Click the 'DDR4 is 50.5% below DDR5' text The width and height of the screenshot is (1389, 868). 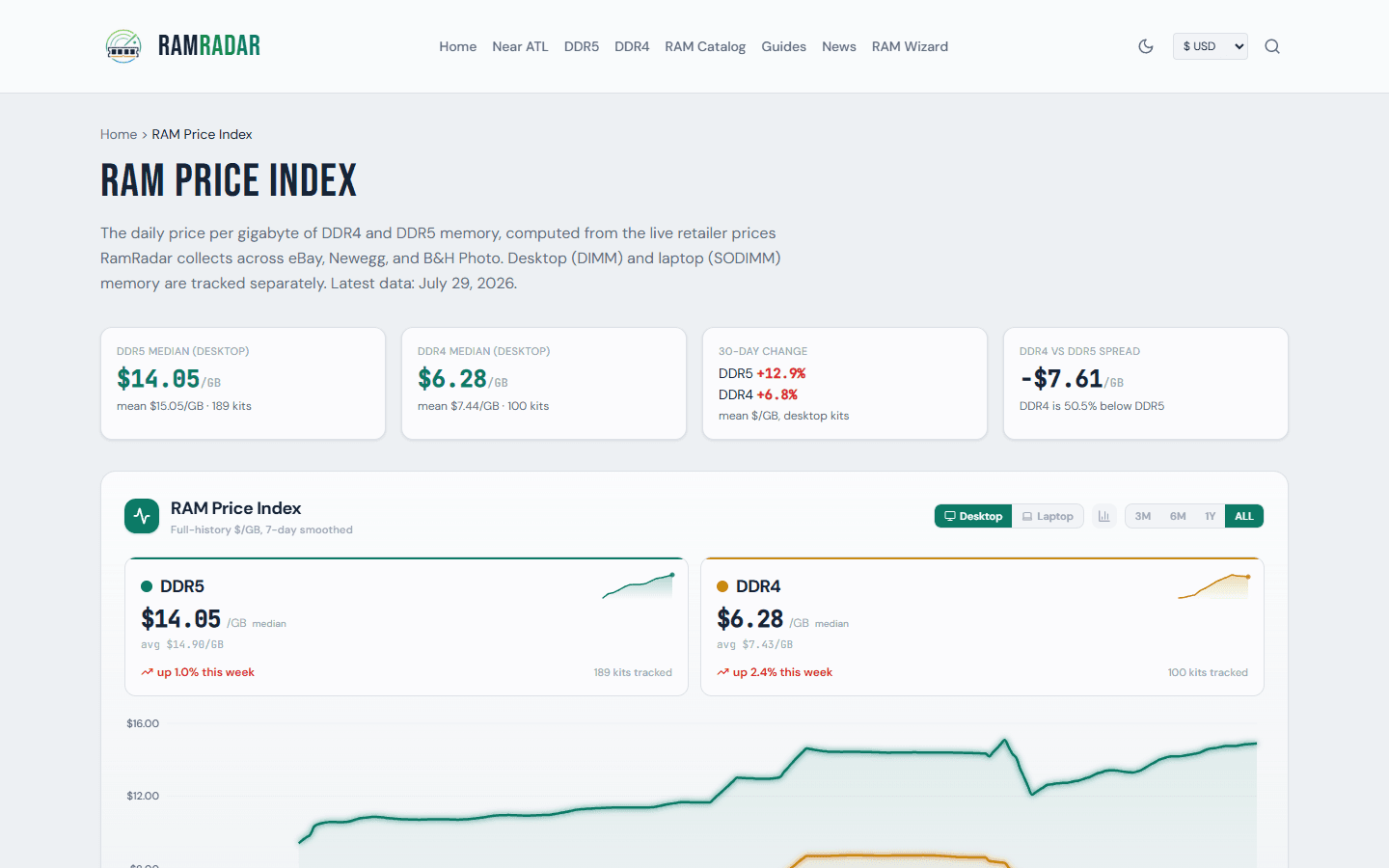pyautogui.click(x=1092, y=406)
